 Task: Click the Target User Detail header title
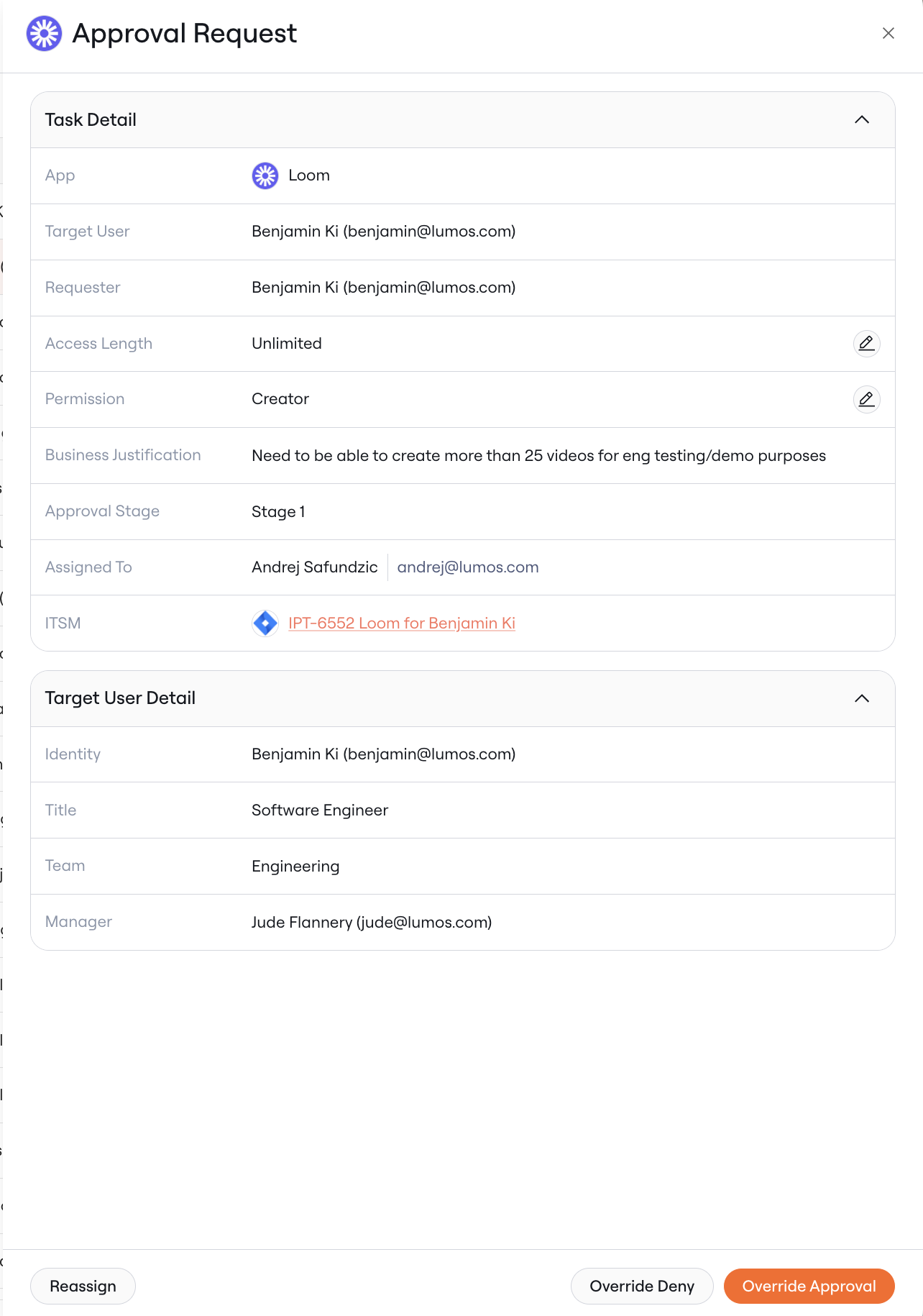(x=120, y=698)
